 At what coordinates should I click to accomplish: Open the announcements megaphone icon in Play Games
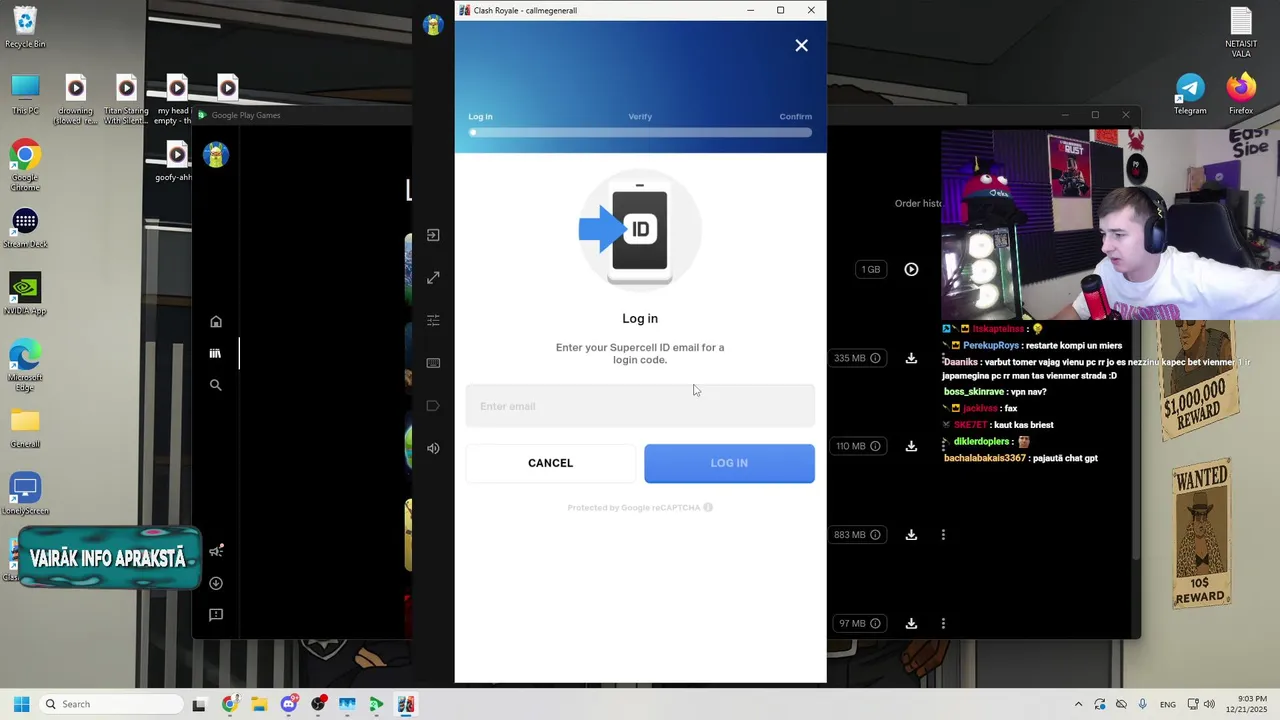coord(216,551)
